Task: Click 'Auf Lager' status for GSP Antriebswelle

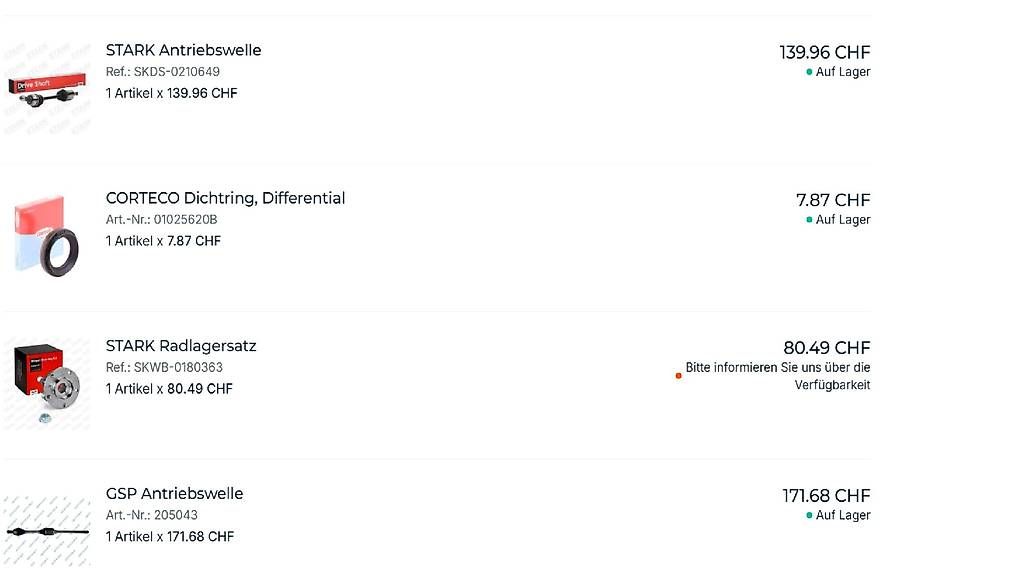Action: click(x=842, y=516)
